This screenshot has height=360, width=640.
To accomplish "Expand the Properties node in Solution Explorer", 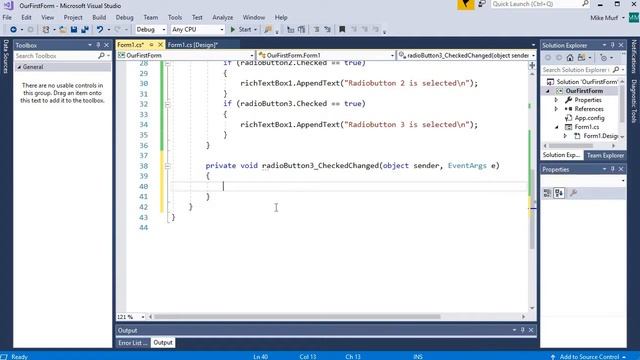I will coord(556,100).
